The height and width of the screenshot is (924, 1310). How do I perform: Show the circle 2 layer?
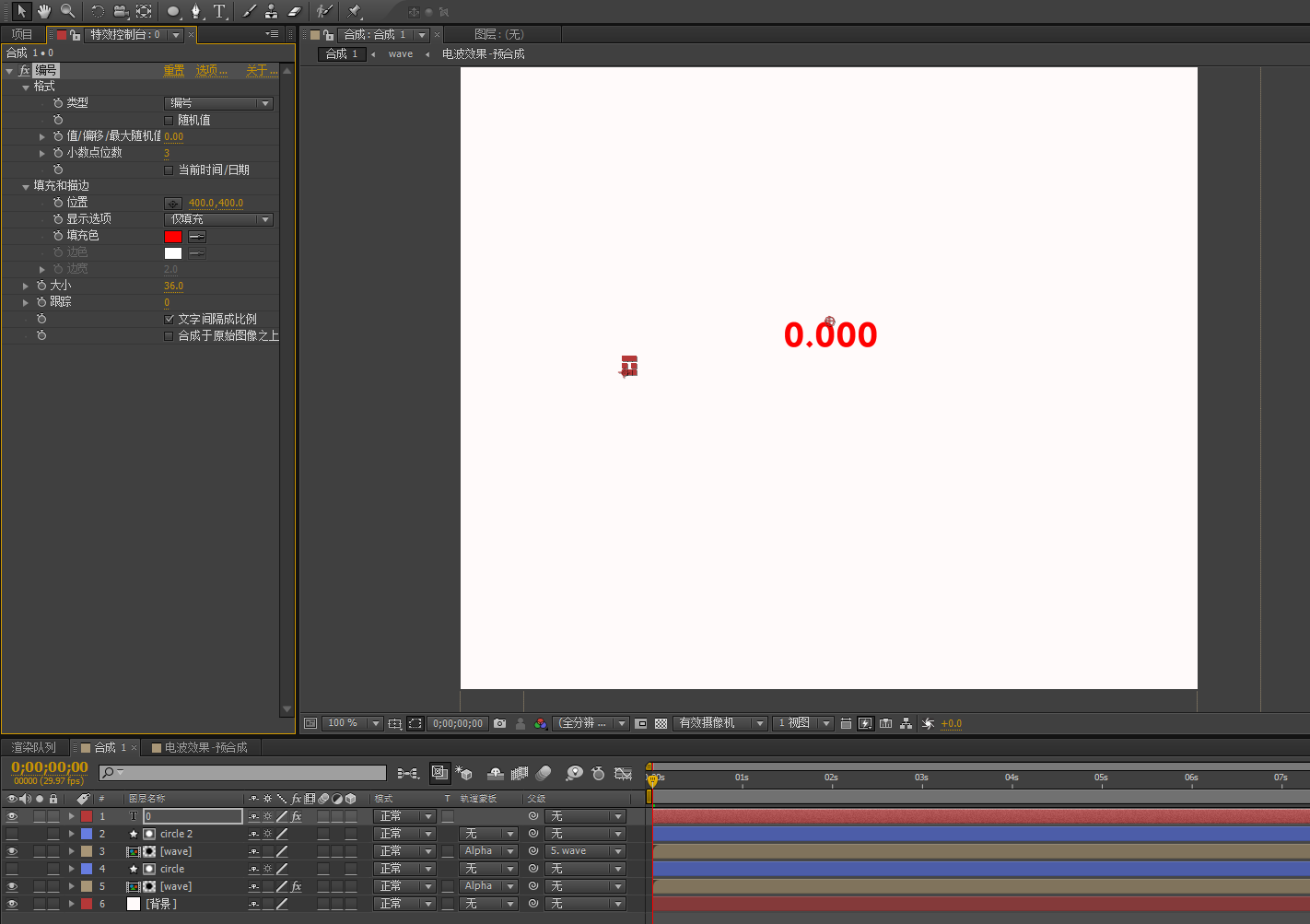click(x=12, y=834)
